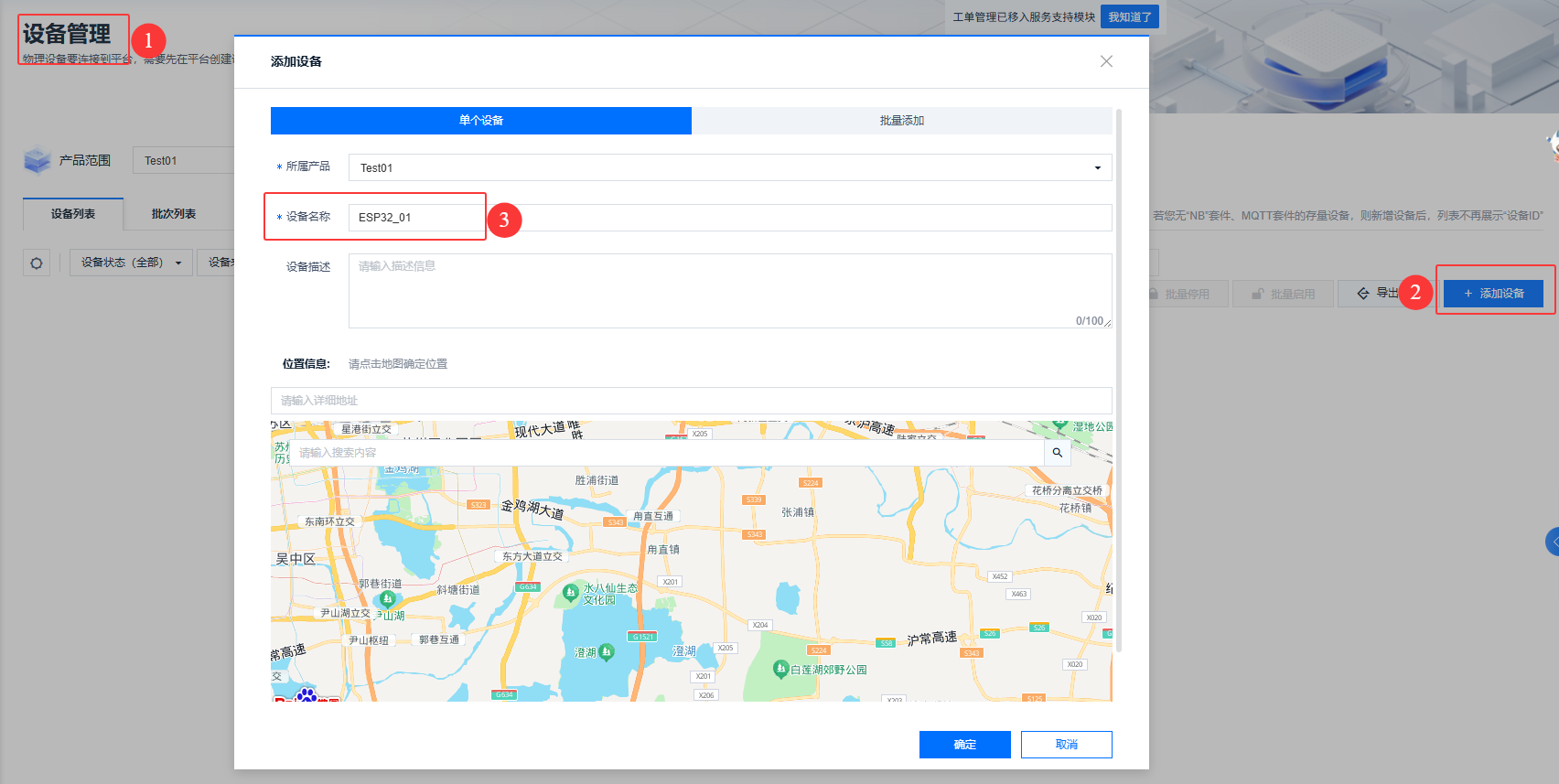Switch to the 批量添加 tab

[902, 121]
